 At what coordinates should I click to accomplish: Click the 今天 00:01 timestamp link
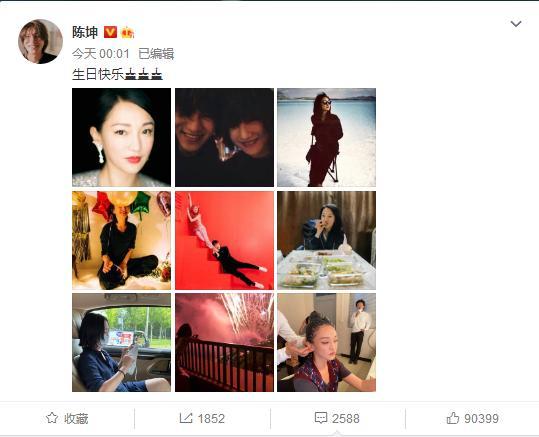(101, 54)
